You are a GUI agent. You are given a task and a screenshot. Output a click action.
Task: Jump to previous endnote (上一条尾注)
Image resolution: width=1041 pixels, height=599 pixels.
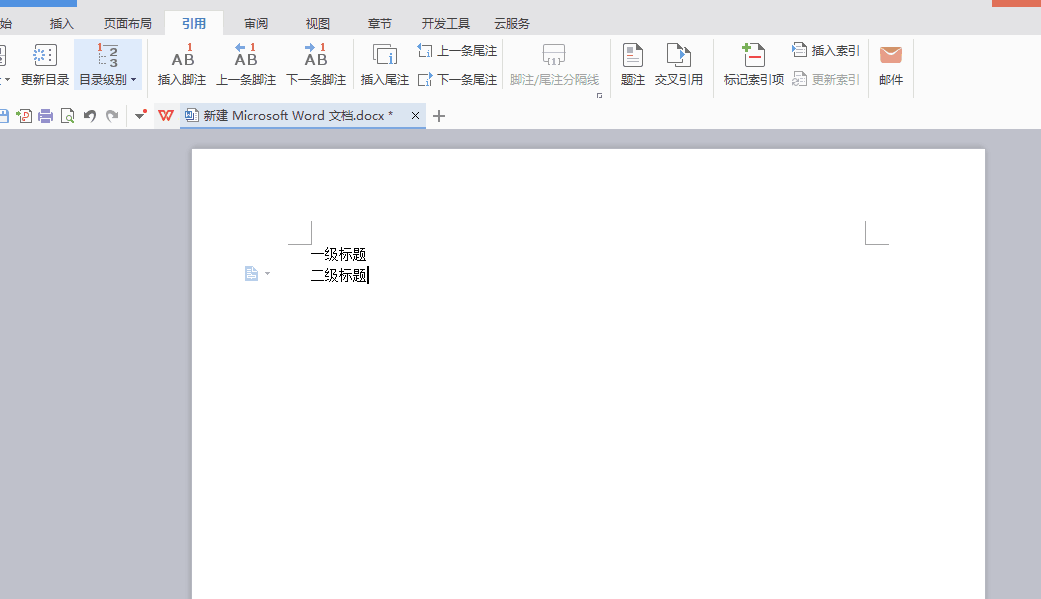point(457,50)
